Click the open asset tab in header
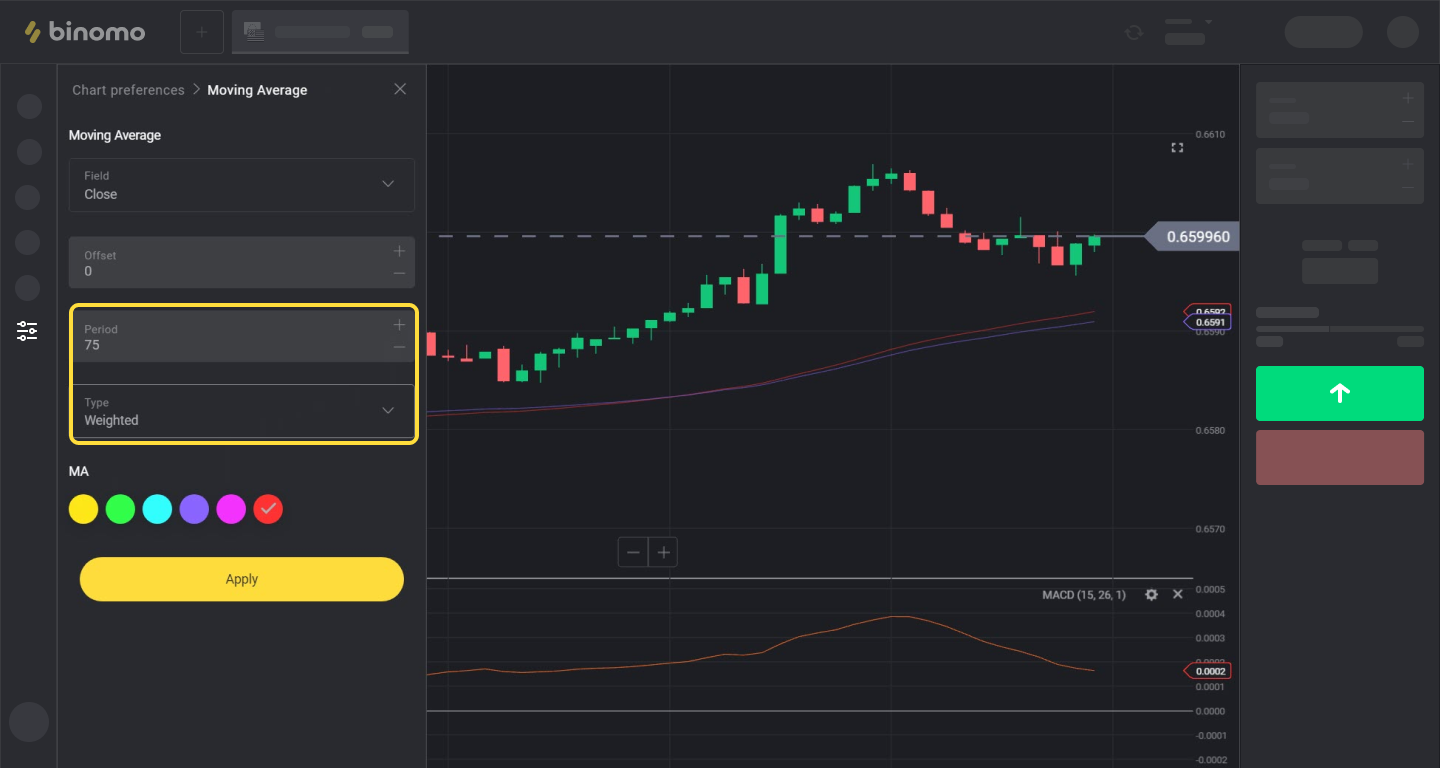 point(320,32)
